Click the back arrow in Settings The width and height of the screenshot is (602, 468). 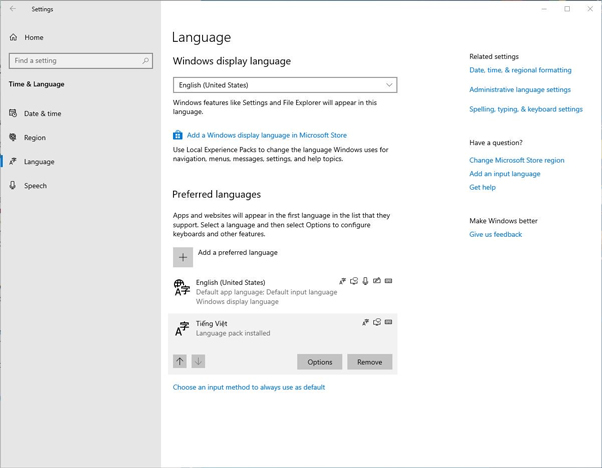point(13,9)
